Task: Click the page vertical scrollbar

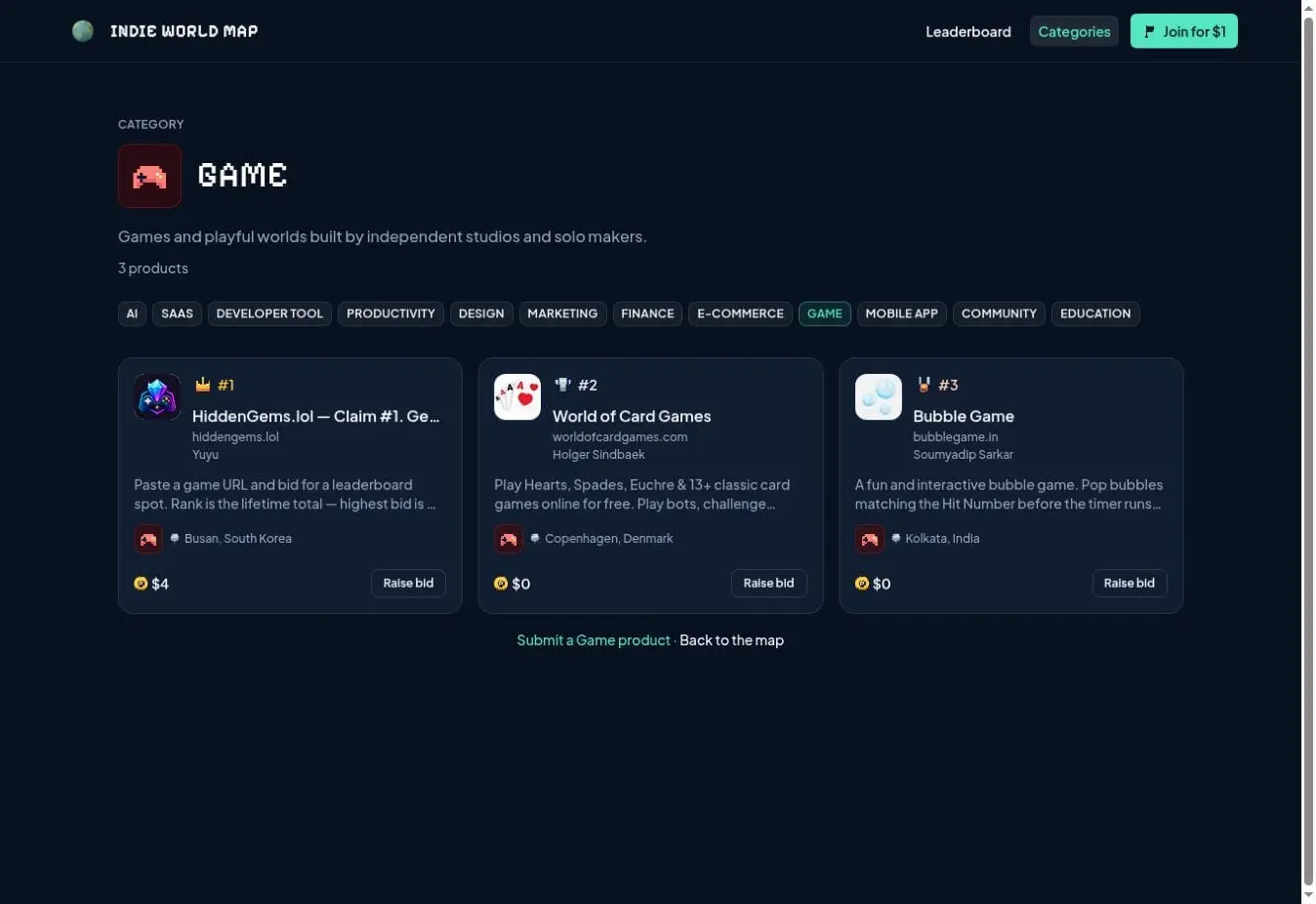Action: (1308, 452)
